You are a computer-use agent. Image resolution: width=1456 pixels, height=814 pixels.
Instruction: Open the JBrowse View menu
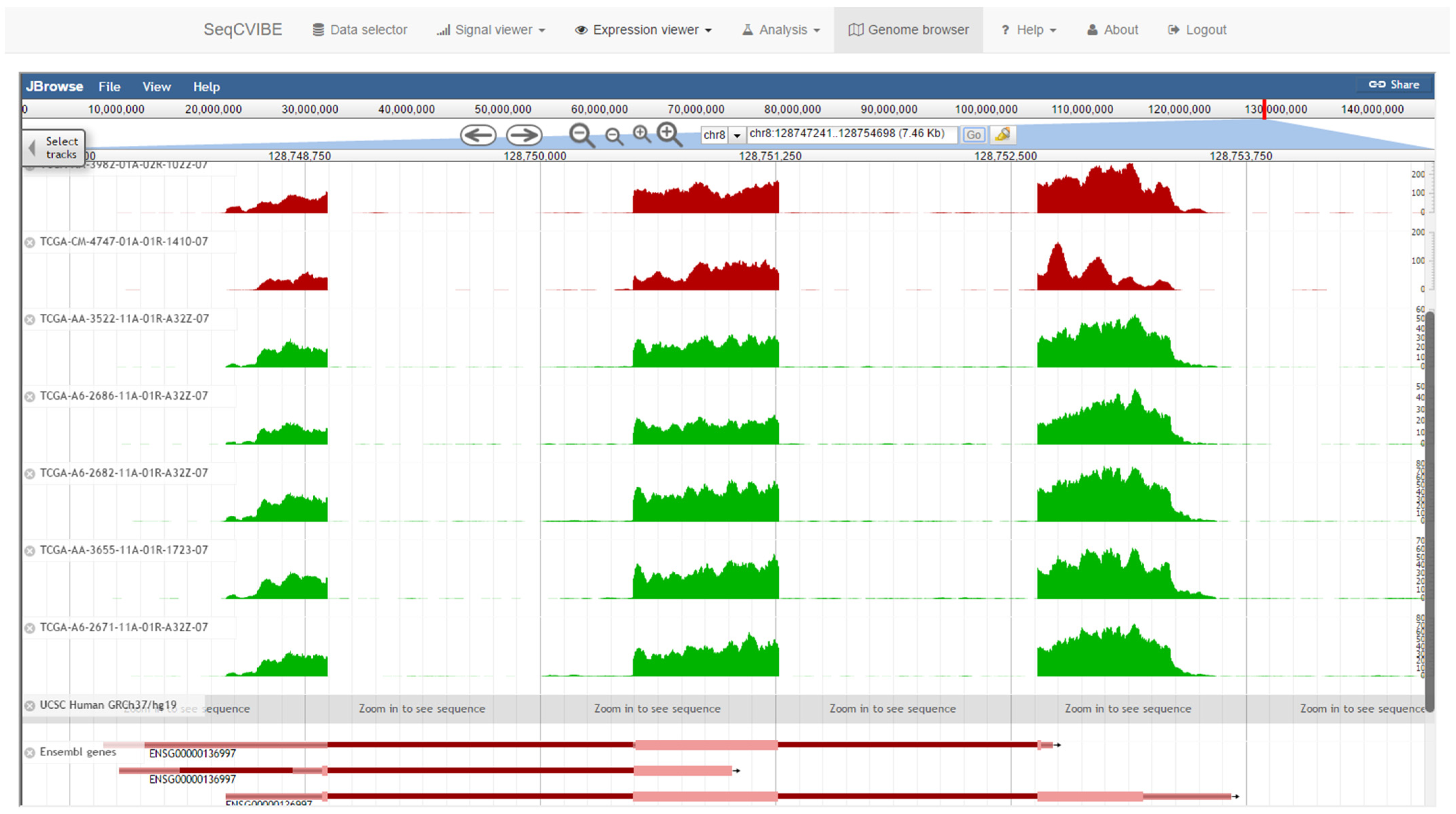pos(156,86)
